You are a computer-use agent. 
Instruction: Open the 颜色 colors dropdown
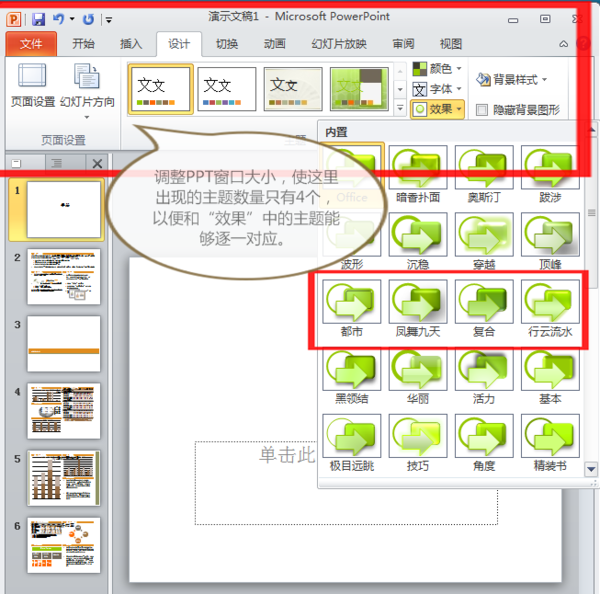click(x=437, y=69)
